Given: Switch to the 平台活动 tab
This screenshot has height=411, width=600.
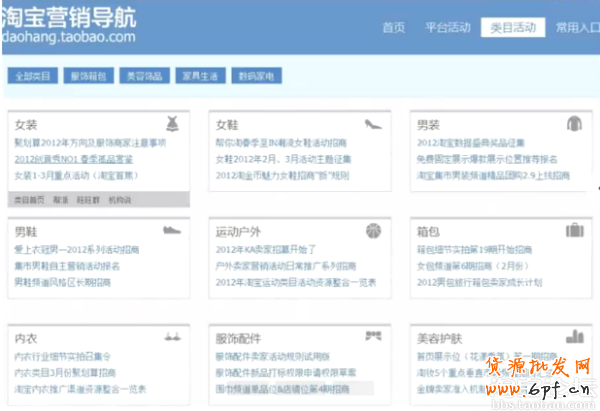Looking at the screenshot, I should click(x=446, y=27).
